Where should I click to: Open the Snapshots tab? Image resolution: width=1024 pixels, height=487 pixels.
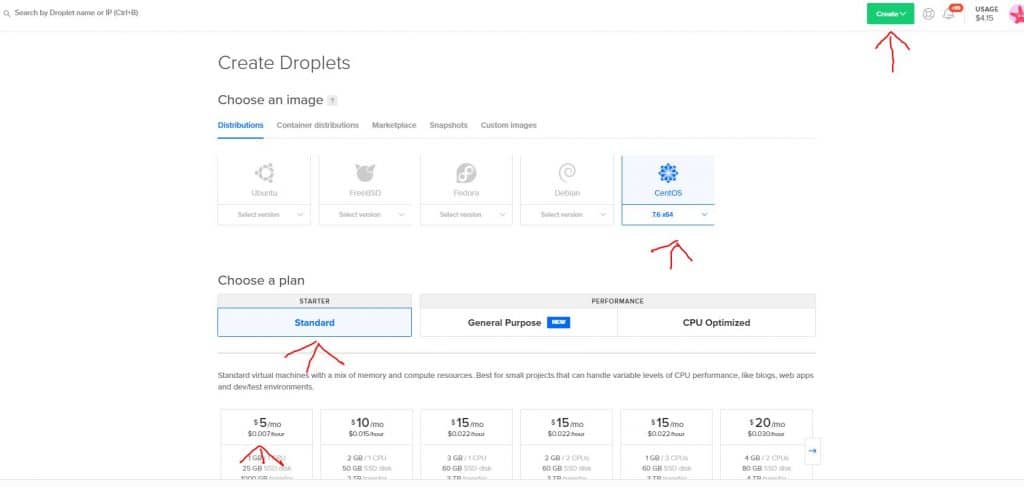(x=448, y=125)
